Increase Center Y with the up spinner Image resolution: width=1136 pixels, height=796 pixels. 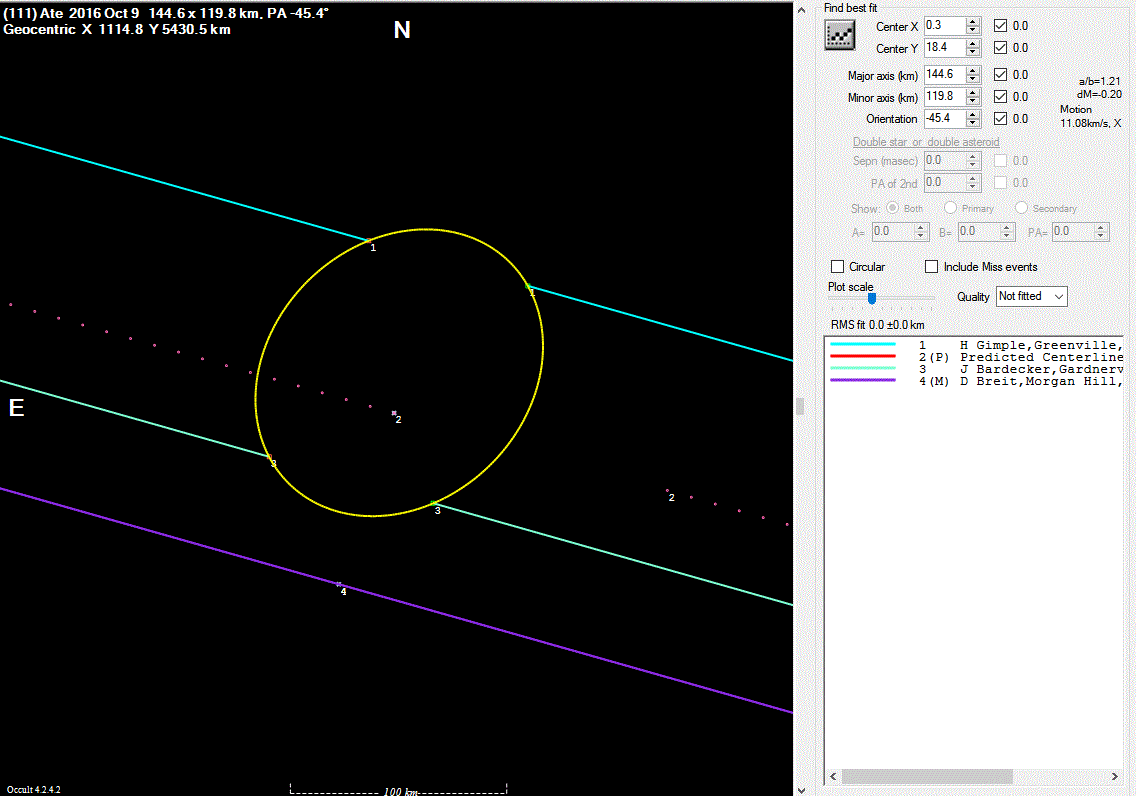[973, 43]
